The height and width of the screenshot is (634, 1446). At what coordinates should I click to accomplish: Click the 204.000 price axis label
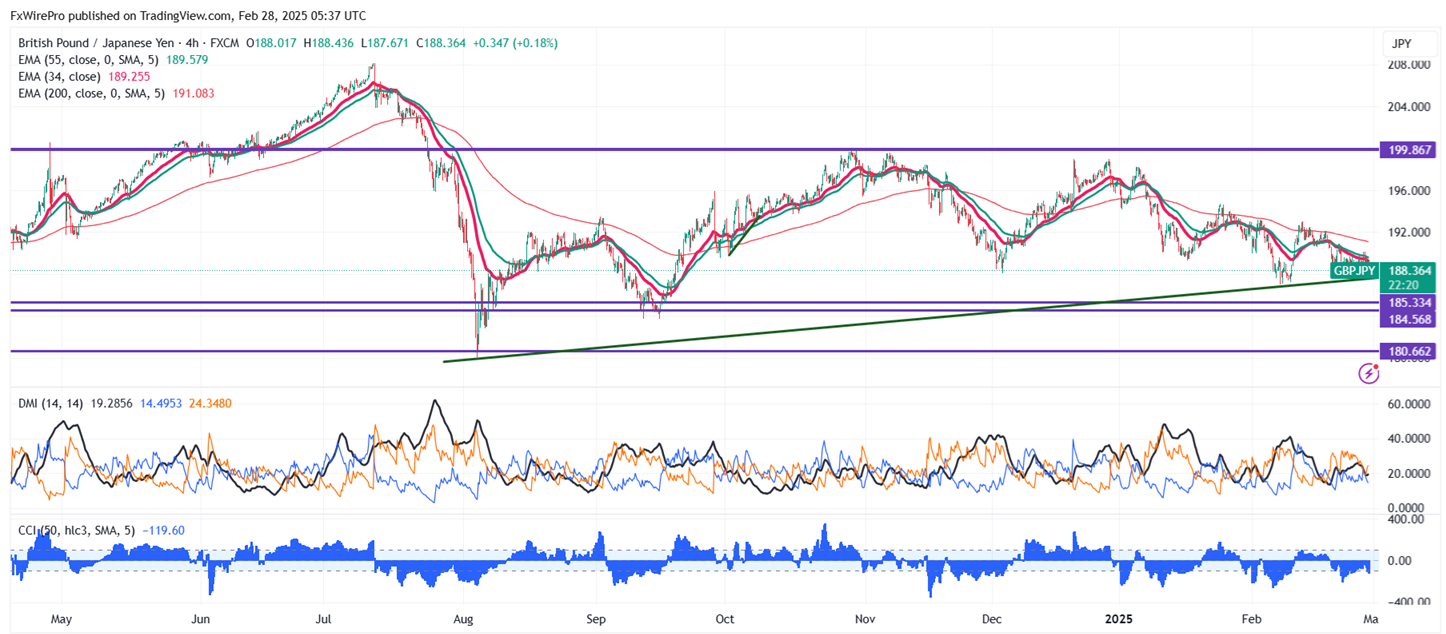tap(1409, 106)
